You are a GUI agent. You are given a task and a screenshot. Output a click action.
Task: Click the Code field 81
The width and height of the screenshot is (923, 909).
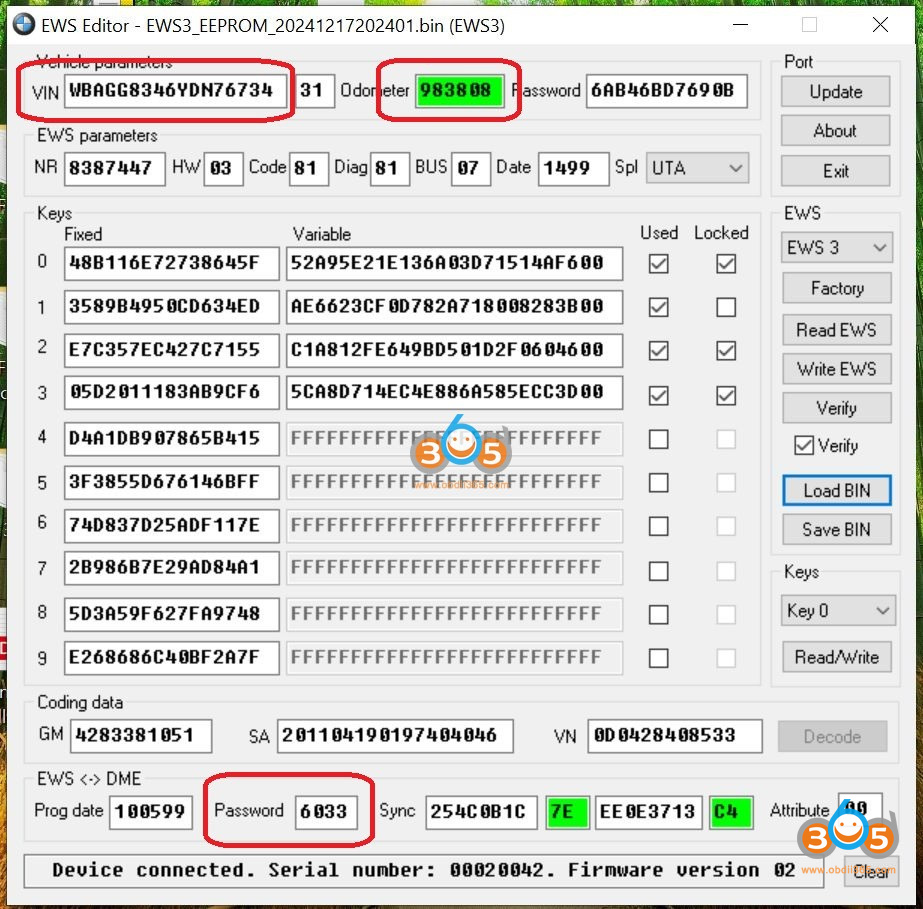coord(308,169)
